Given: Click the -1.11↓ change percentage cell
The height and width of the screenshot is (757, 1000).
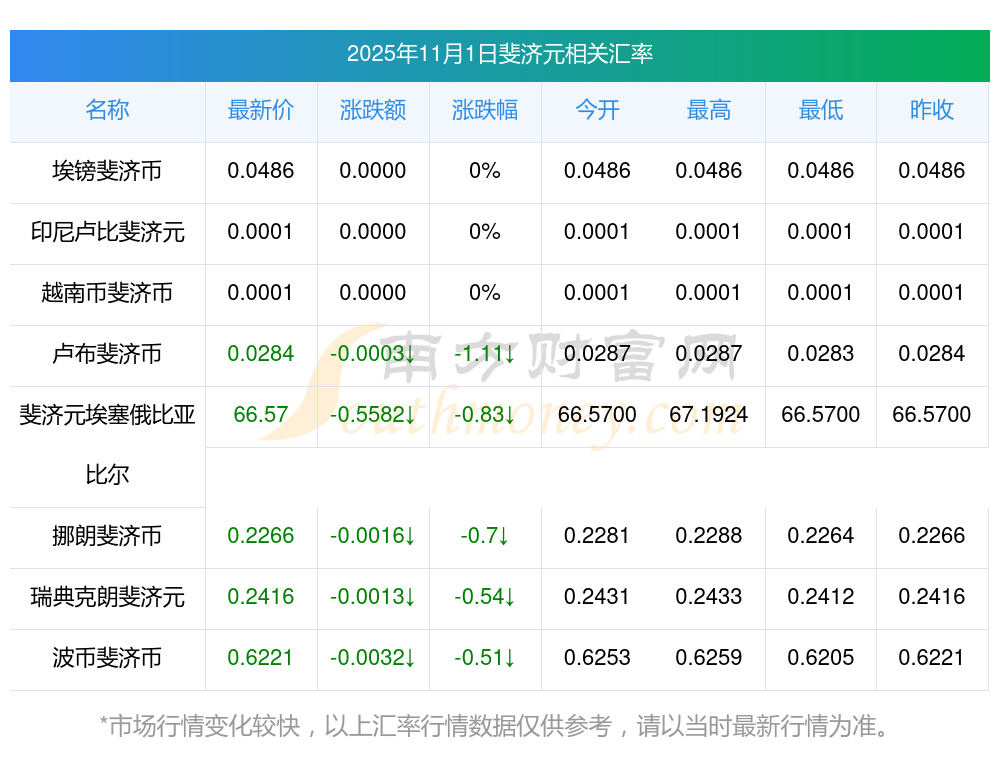Looking at the screenshot, I should coord(484,354).
